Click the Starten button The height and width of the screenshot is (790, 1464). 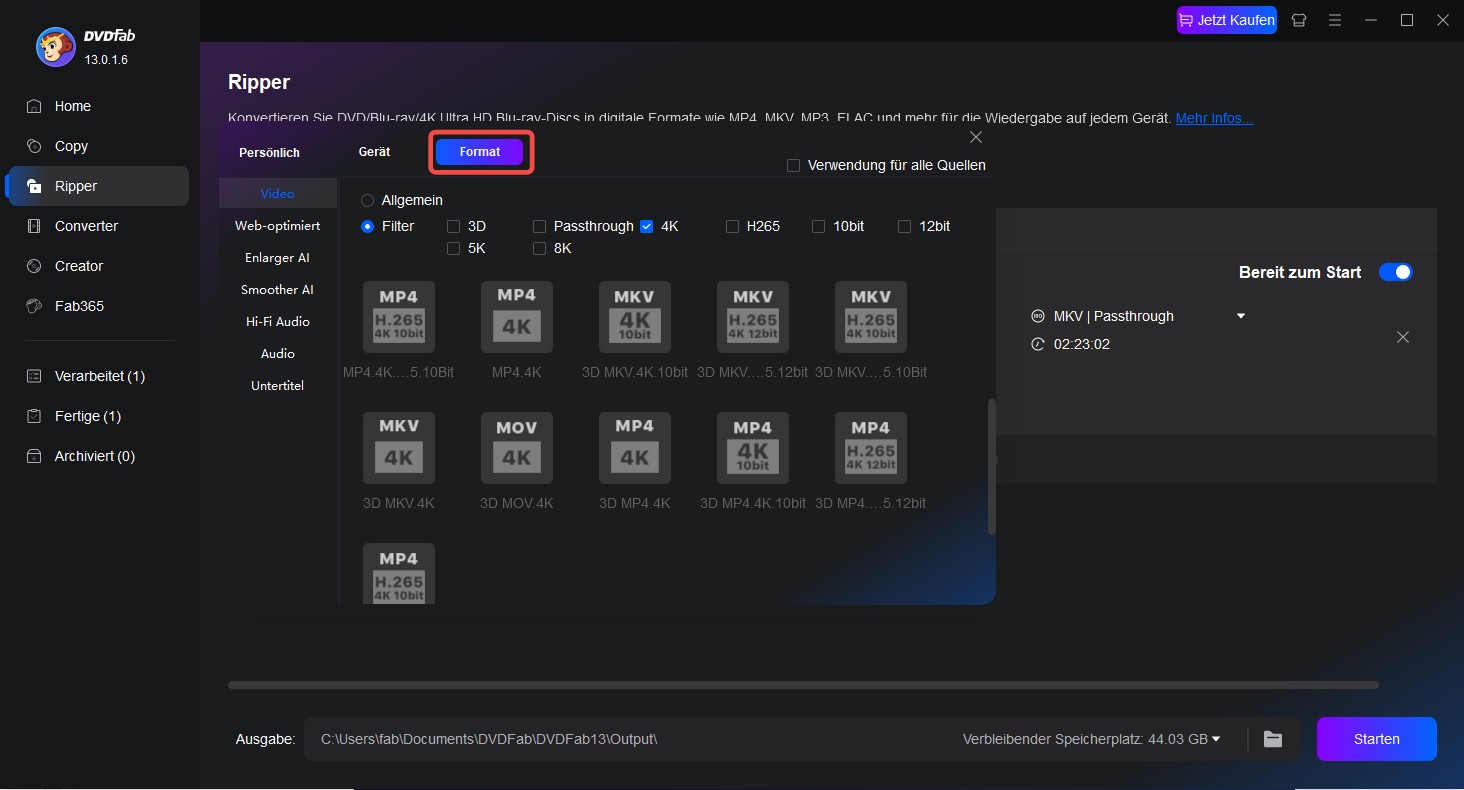pos(1377,739)
